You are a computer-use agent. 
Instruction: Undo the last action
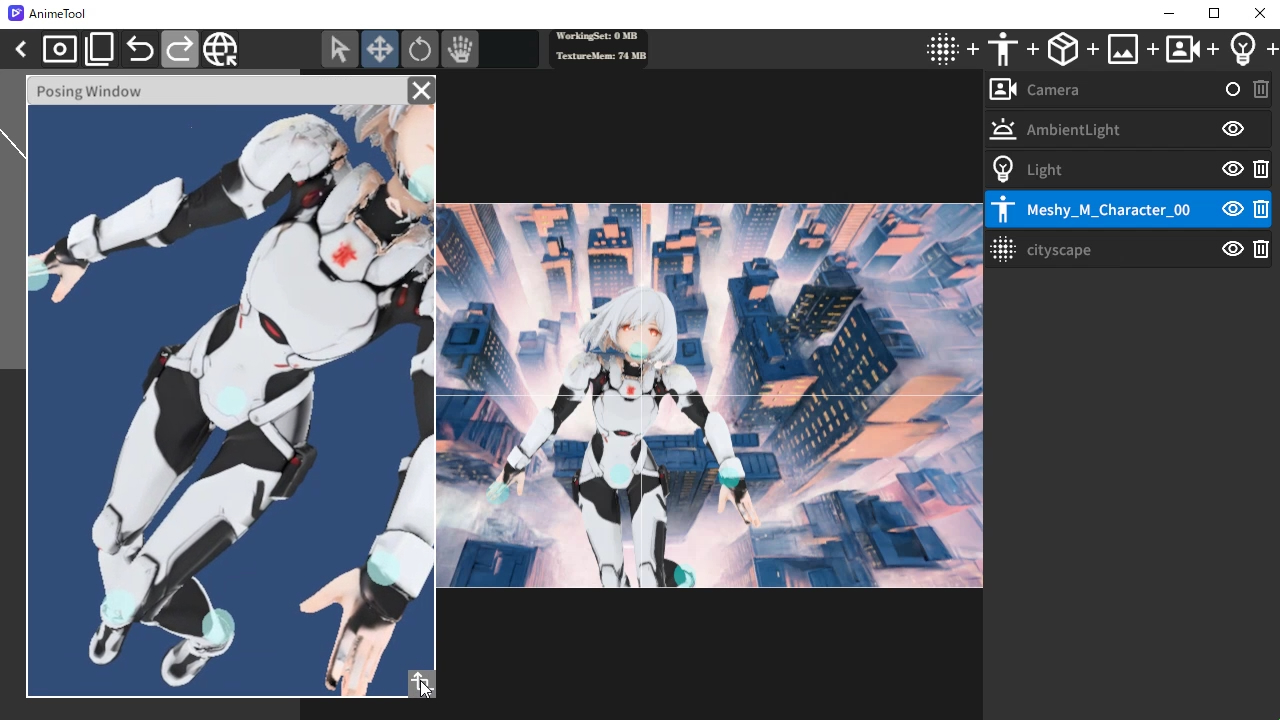pos(140,49)
